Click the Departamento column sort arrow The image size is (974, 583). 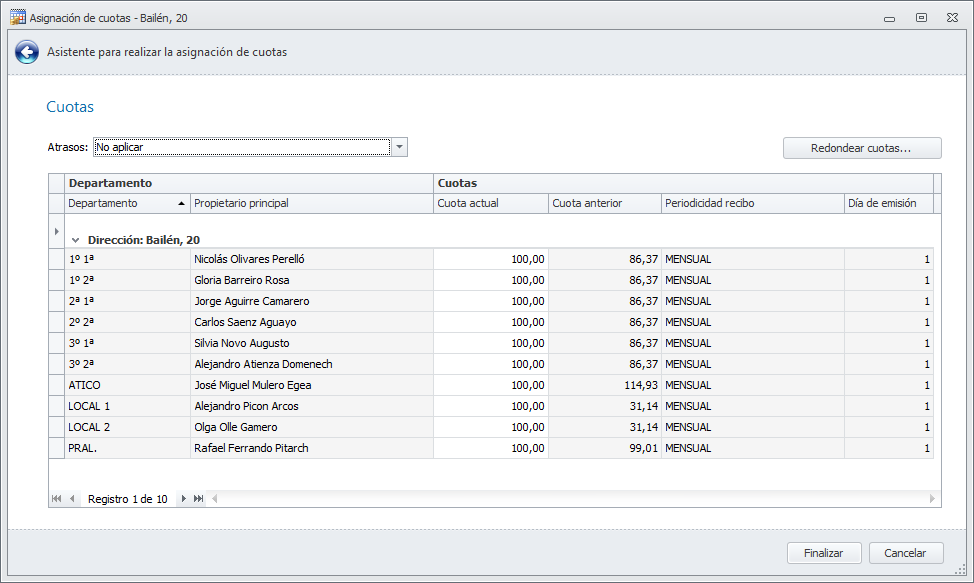[x=181, y=204]
